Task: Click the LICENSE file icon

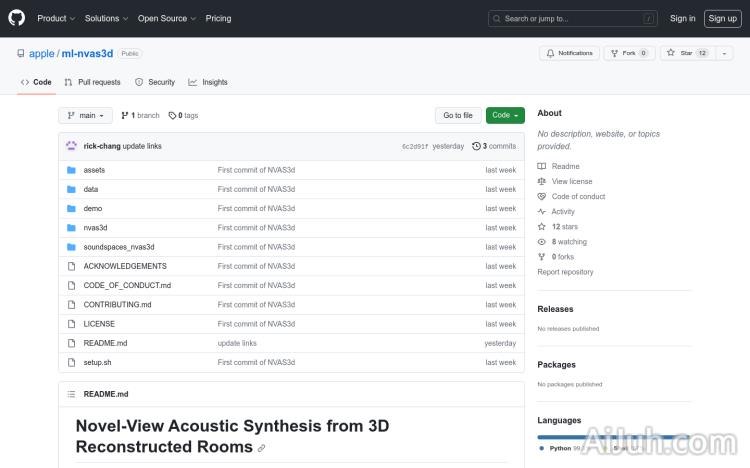Action: click(71, 324)
